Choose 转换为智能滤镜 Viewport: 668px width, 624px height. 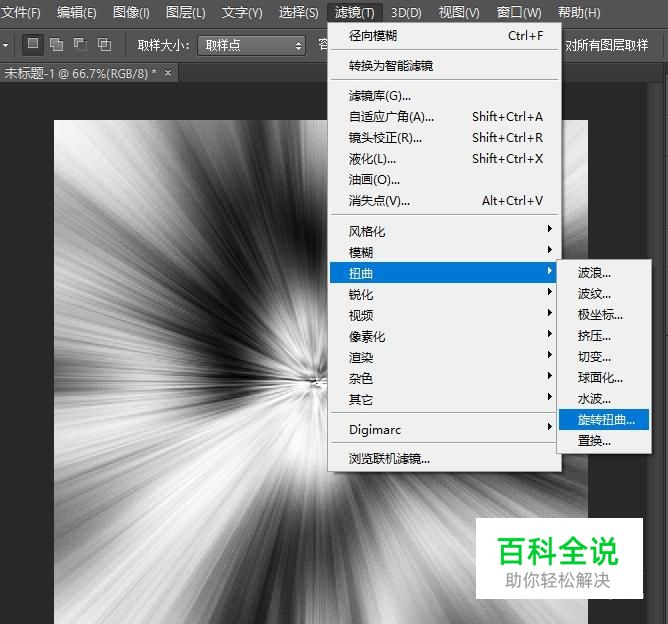click(x=444, y=66)
